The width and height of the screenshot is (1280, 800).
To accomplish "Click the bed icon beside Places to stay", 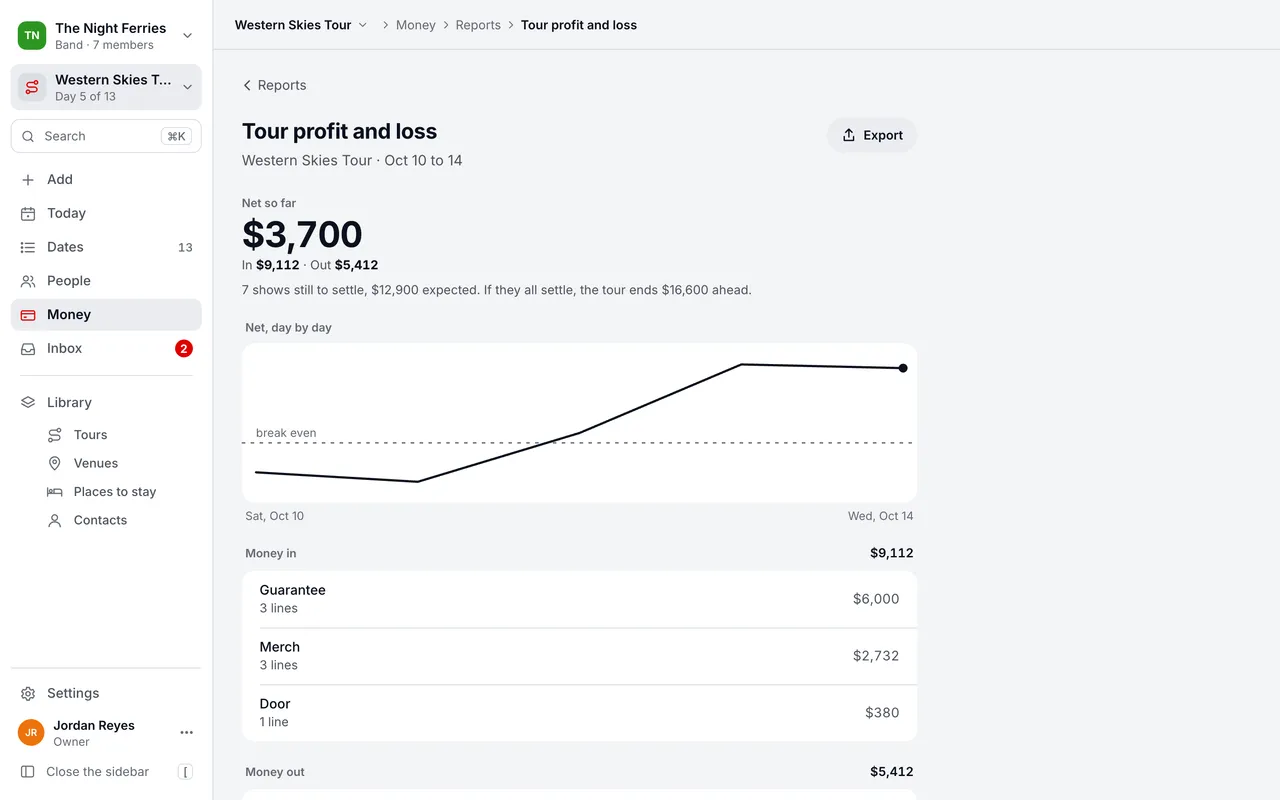I will tap(55, 492).
